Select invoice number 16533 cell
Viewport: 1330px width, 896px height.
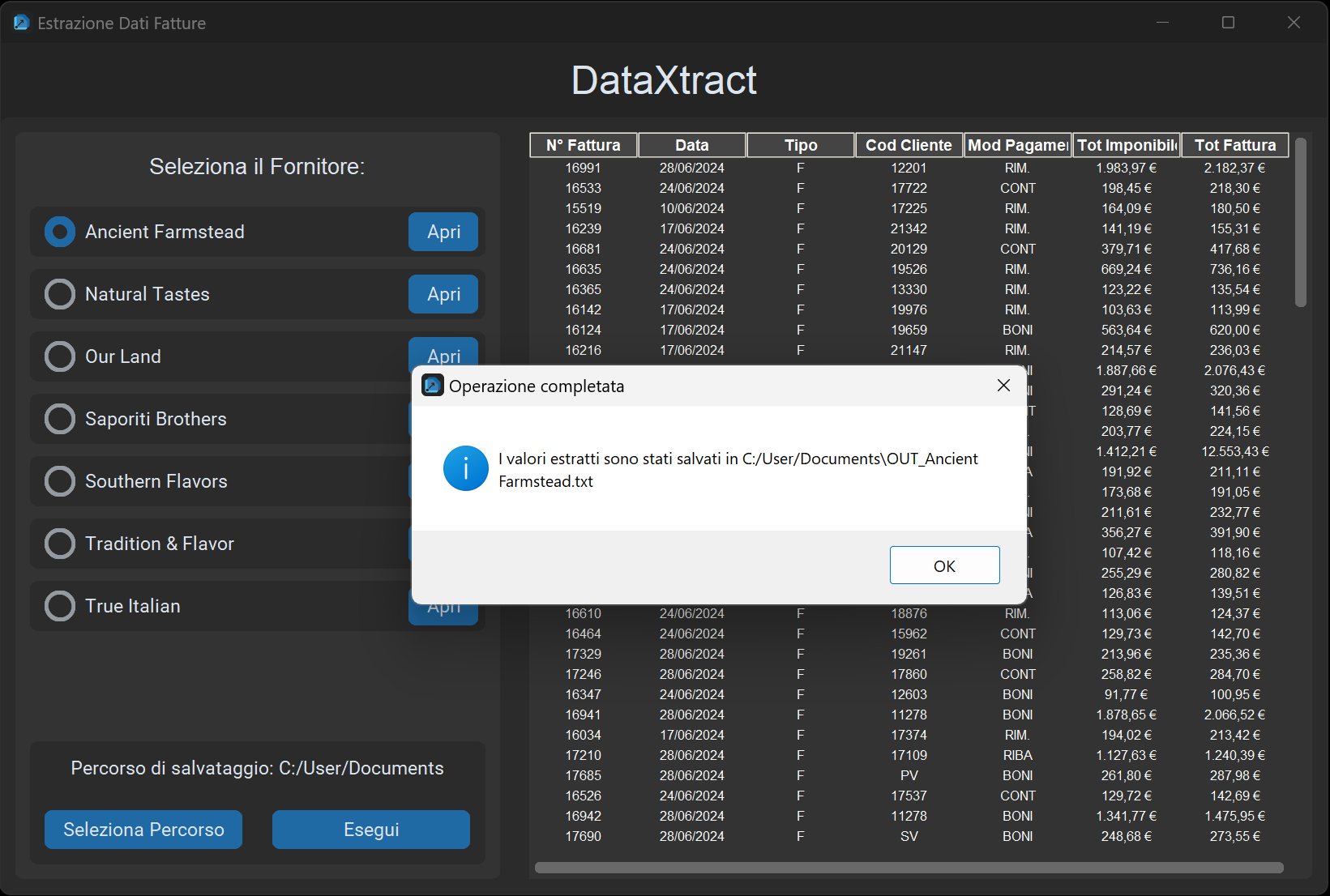click(x=584, y=188)
